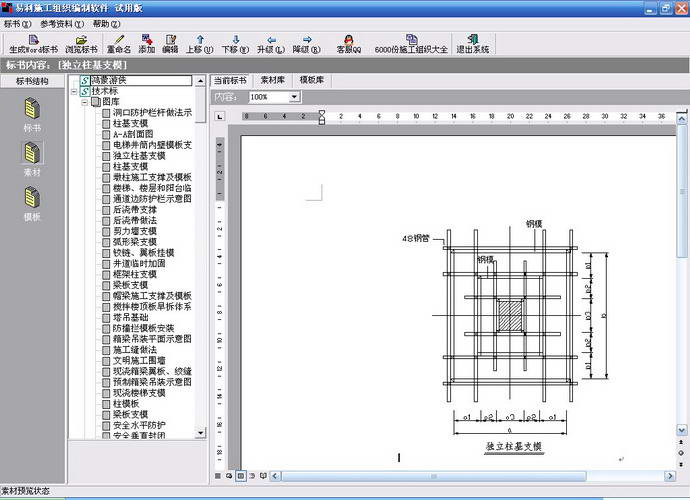Select tree item 后浇带支撑
The height and width of the screenshot is (500, 690).
(x=135, y=210)
